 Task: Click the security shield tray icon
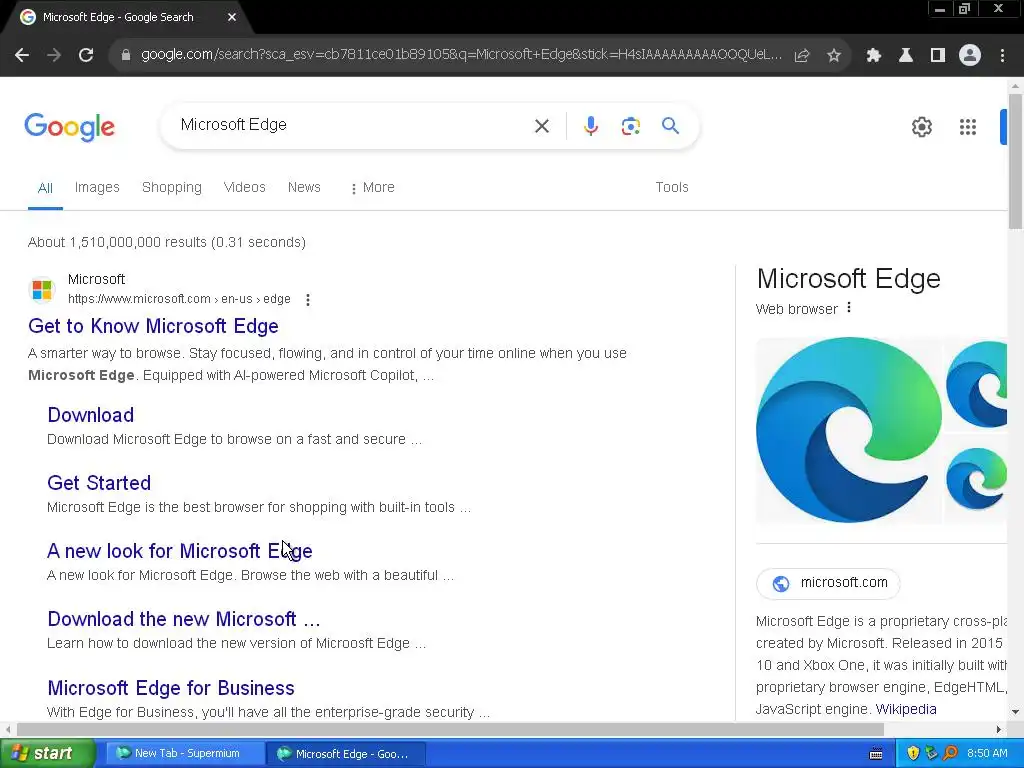pos(913,754)
